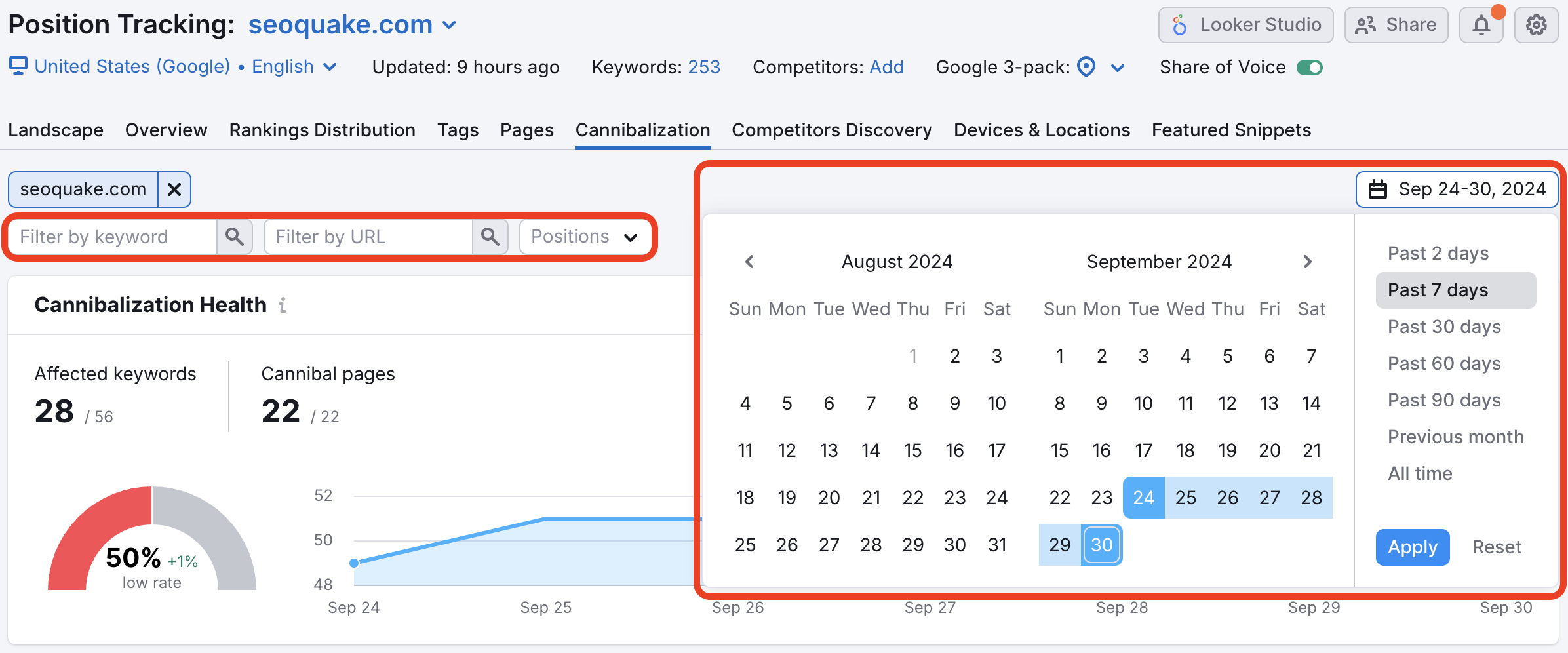The width and height of the screenshot is (1568, 653).
Task: Select September 24 in the calendar
Action: (x=1144, y=498)
